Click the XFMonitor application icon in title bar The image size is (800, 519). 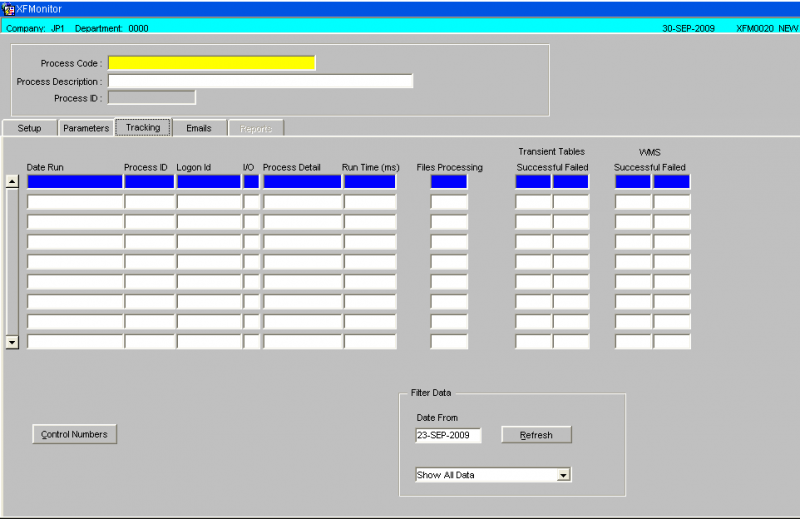8,9
